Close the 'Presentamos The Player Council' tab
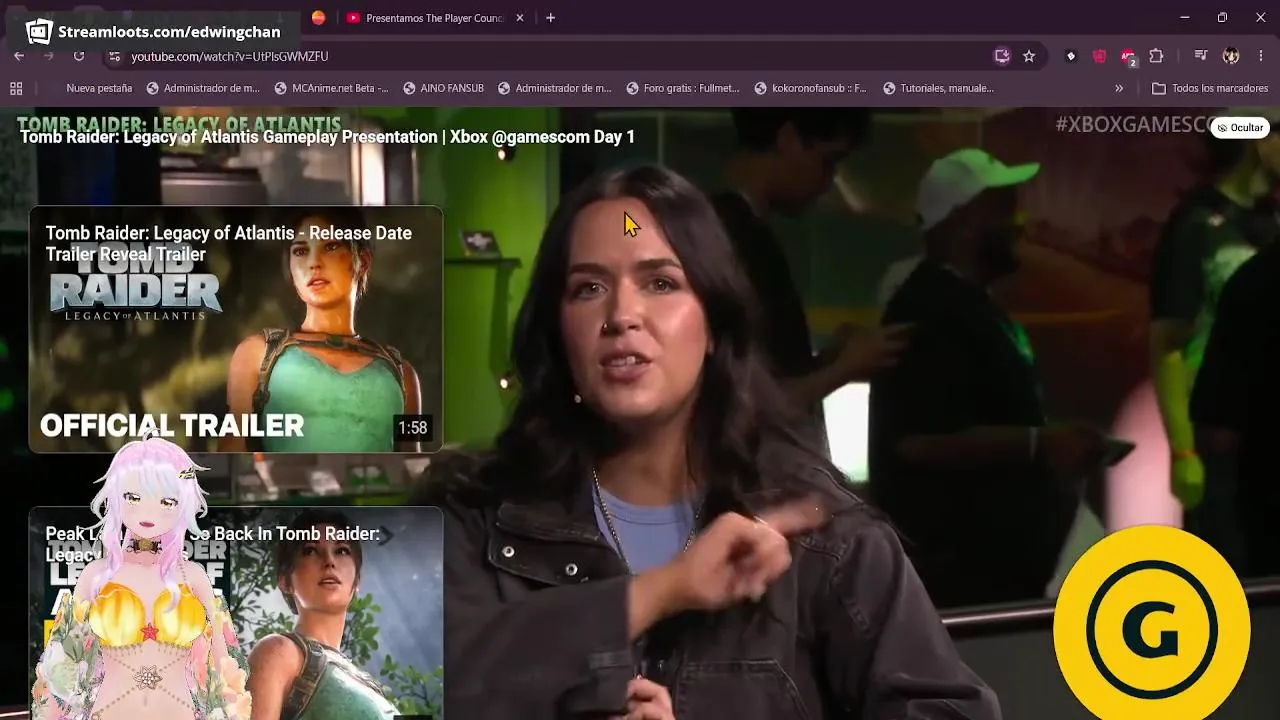The image size is (1280, 720). (520, 18)
